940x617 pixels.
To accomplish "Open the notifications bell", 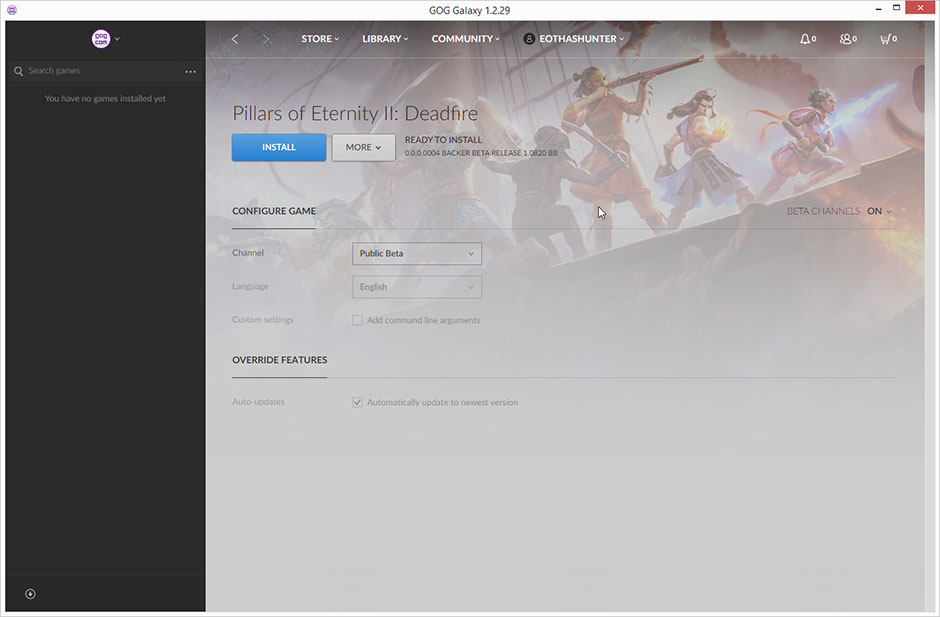I will [x=808, y=39].
